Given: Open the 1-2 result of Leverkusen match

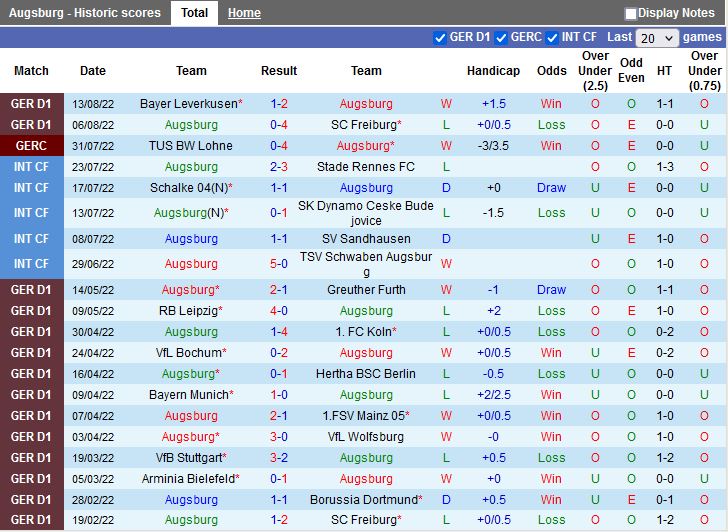Looking at the screenshot, I should pyautogui.click(x=279, y=104).
